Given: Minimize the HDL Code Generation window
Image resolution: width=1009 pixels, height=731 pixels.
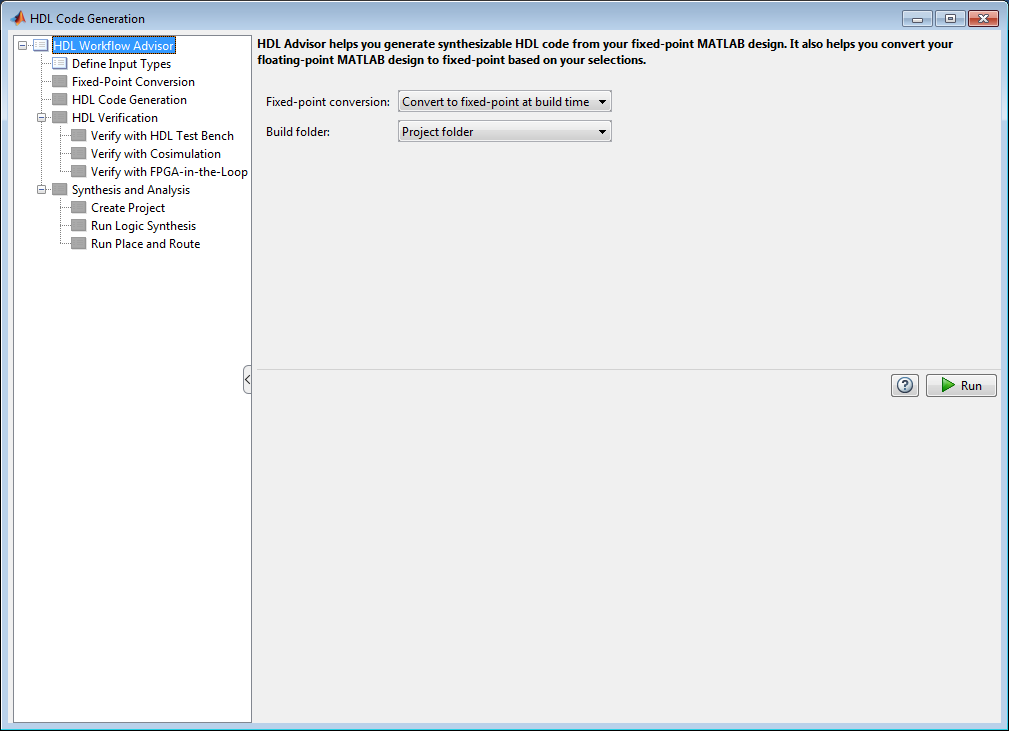Looking at the screenshot, I should point(917,19).
